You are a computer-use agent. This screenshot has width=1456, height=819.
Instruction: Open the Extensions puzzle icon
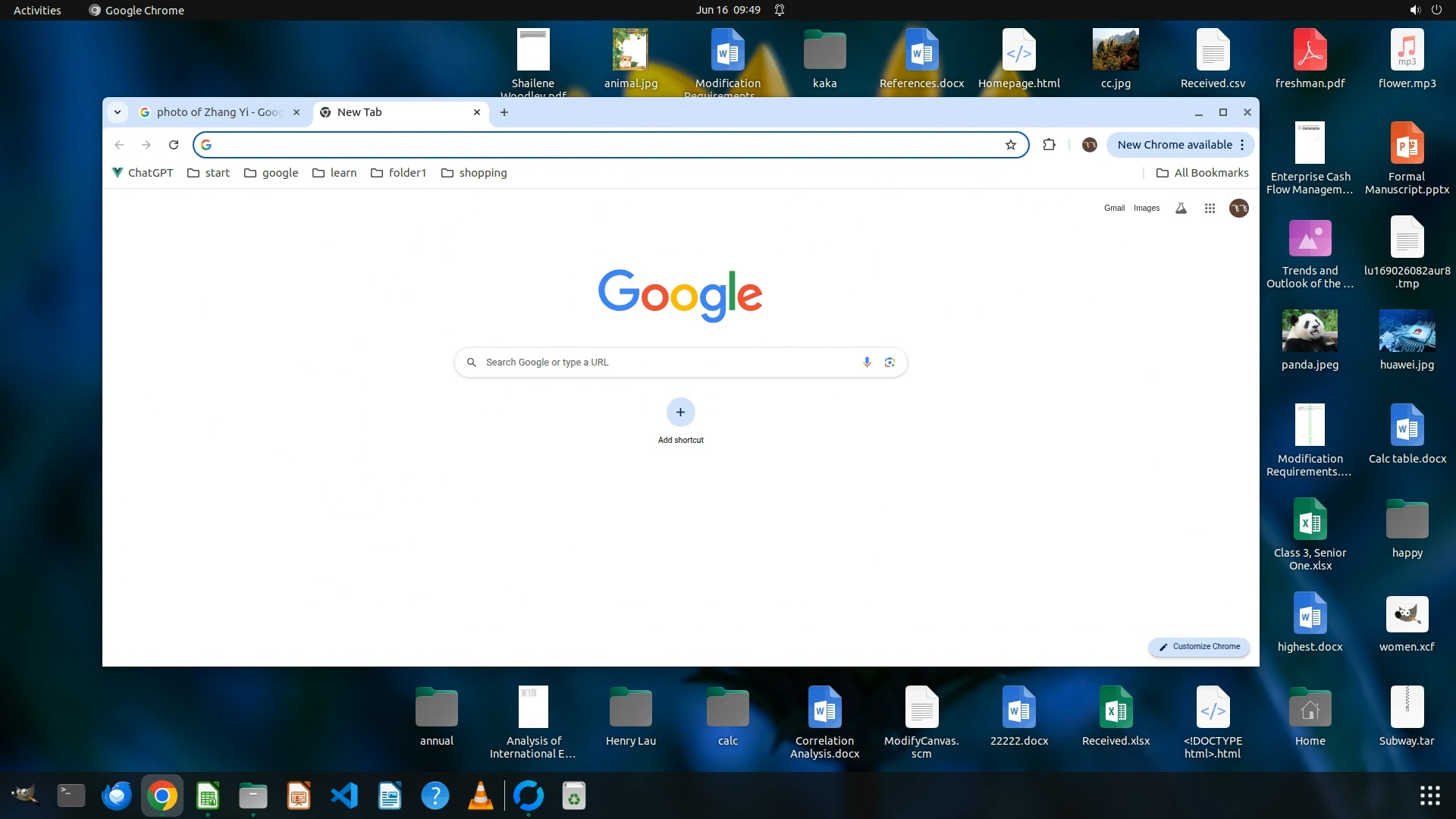(x=1049, y=145)
